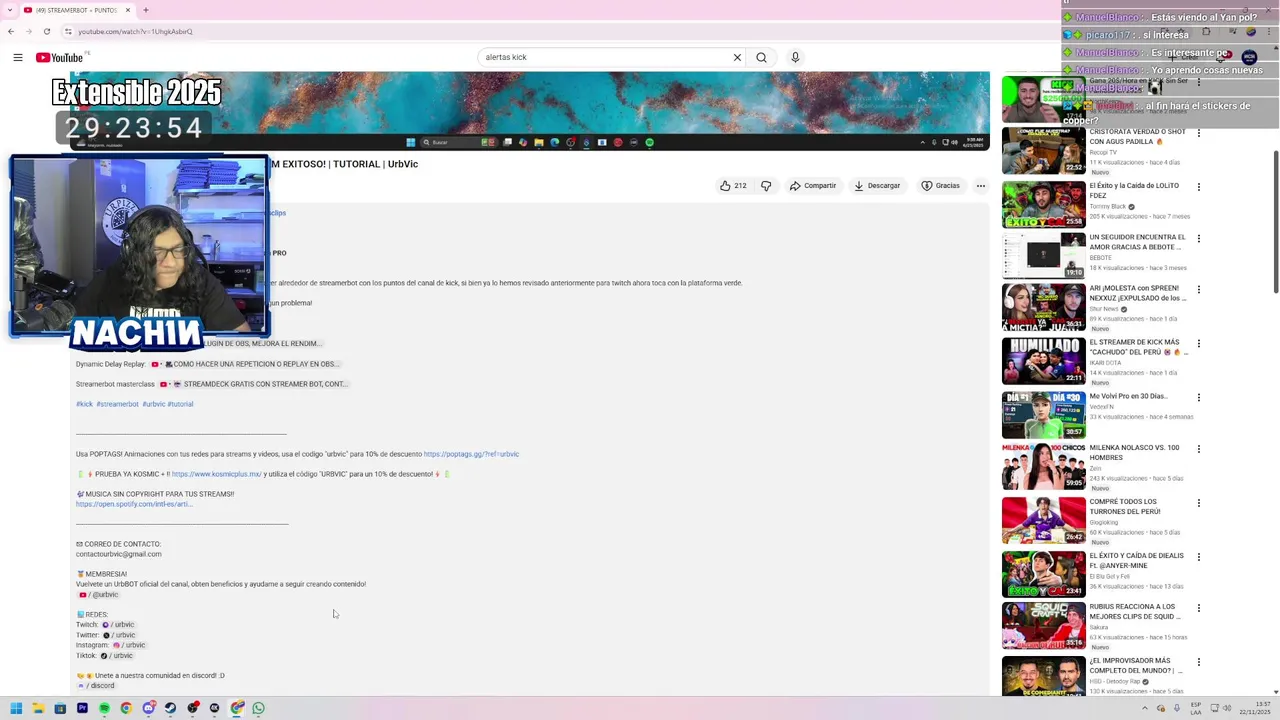Open EL STREAMER DE KICK MÁS CACHUDO video
Image resolution: width=1280 pixels, height=720 pixels.
click(1044, 361)
